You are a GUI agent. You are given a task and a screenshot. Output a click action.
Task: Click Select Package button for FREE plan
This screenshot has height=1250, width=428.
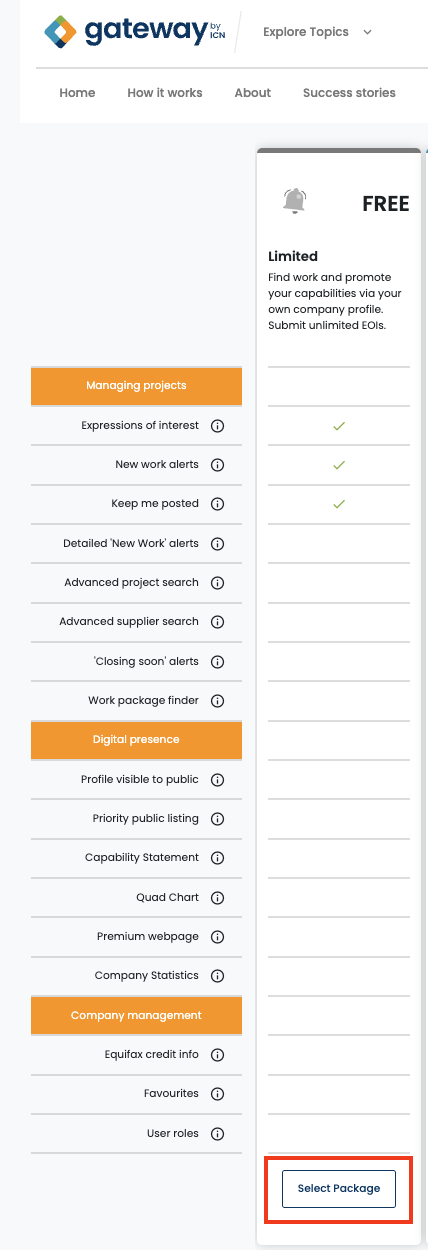339,1188
